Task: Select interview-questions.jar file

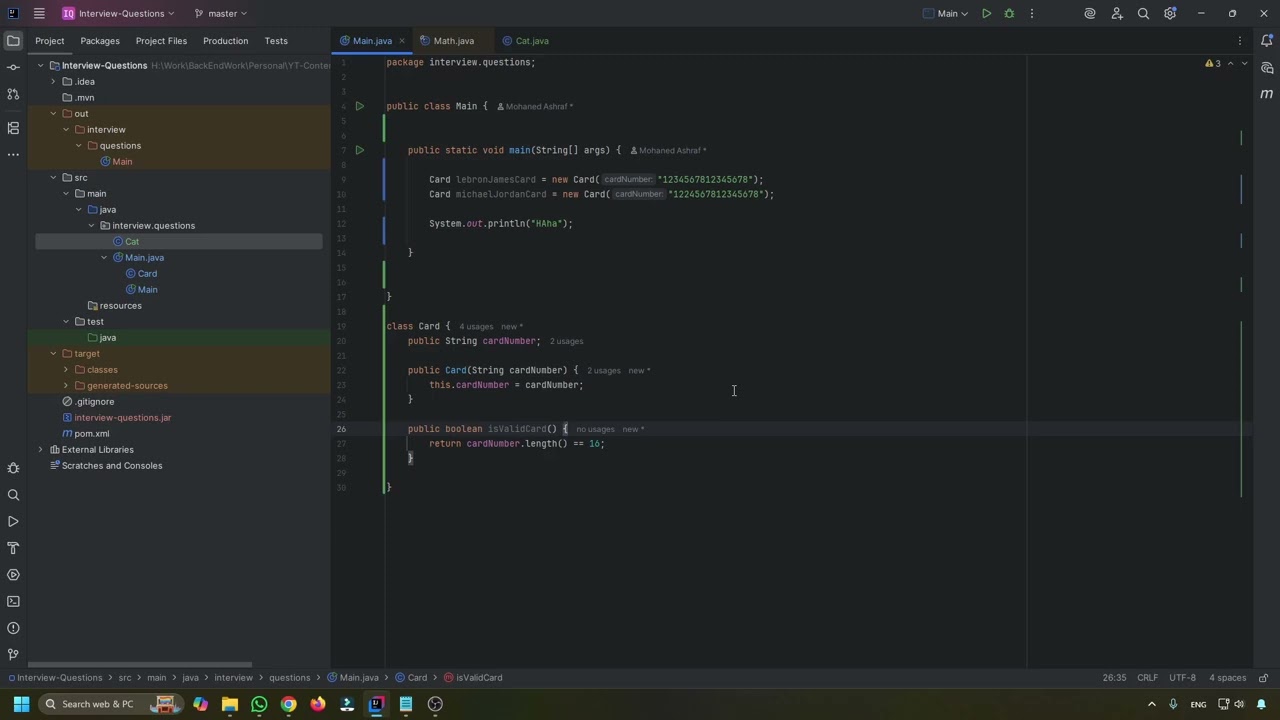Action: (116, 418)
